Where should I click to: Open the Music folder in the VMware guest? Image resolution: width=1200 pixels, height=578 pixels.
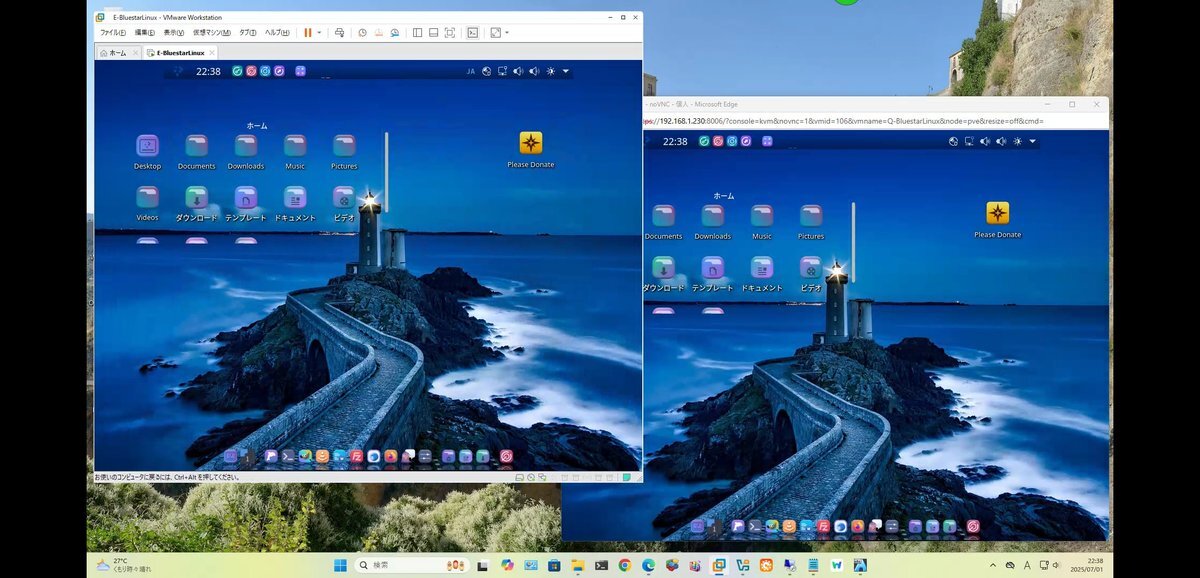(295, 152)
